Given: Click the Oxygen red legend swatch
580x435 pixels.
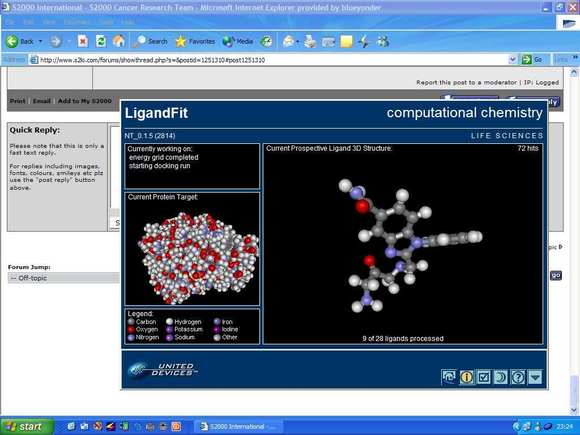Looking at the screenshot, I should 131,330.
